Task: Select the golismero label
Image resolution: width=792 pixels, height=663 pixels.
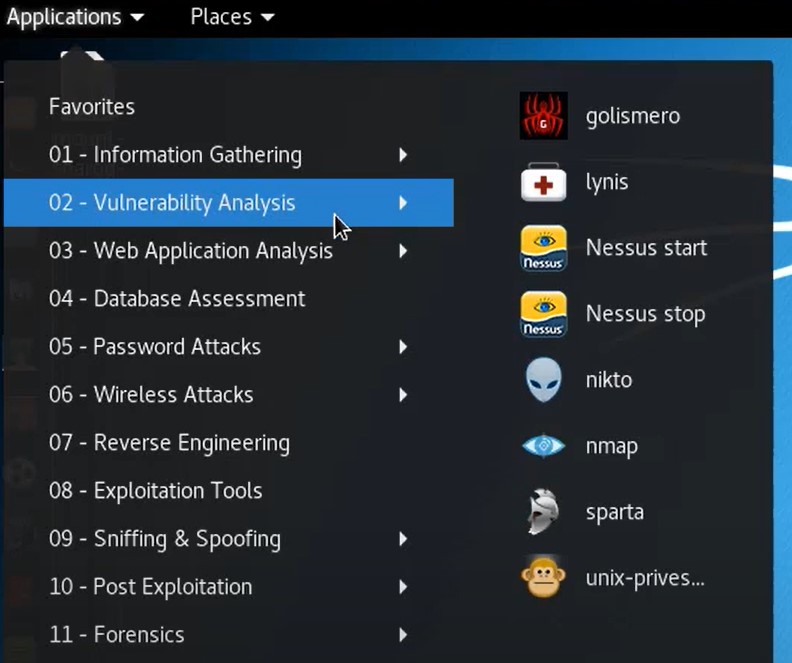Action: tap(633, 117)
